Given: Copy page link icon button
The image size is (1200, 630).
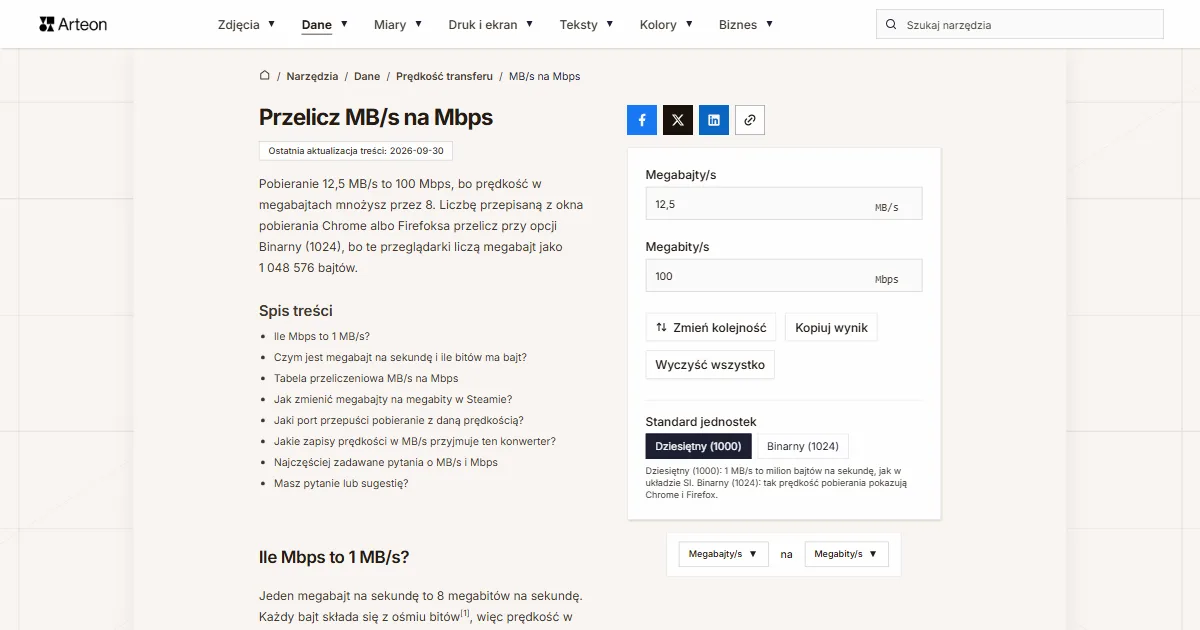Looking at the screenshot, I should pos(750,120).
